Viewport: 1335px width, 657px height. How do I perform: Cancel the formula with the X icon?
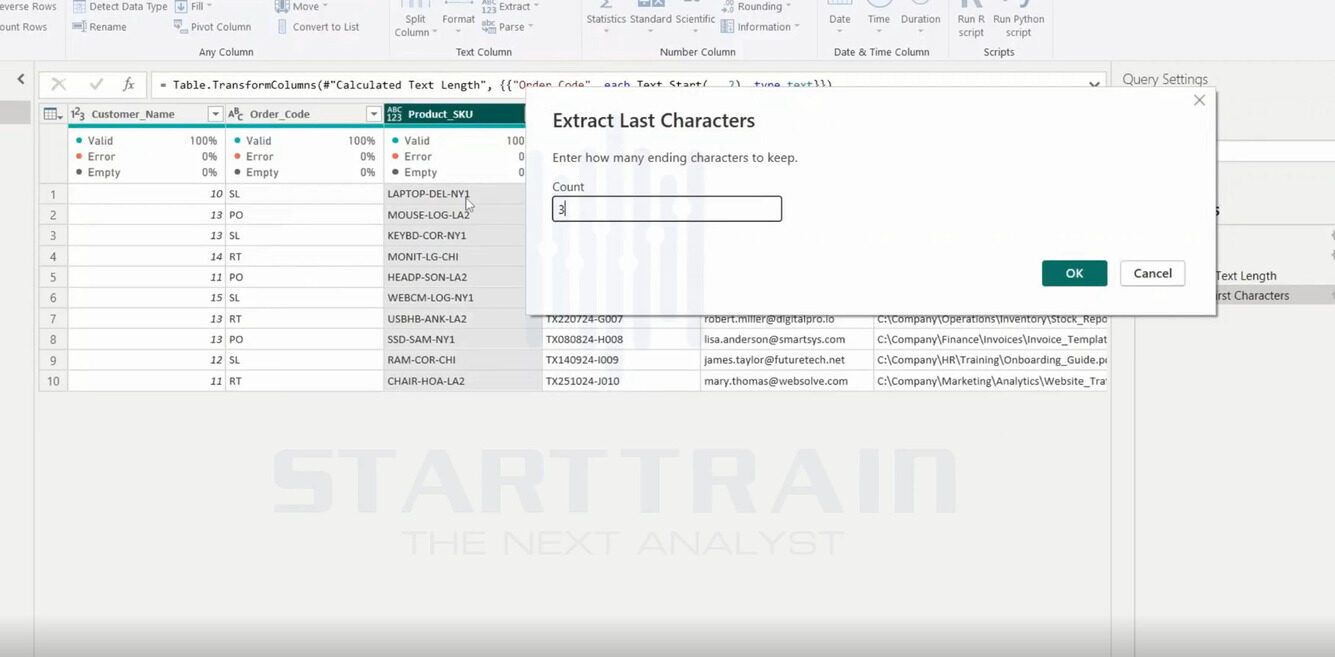point(59,85)
